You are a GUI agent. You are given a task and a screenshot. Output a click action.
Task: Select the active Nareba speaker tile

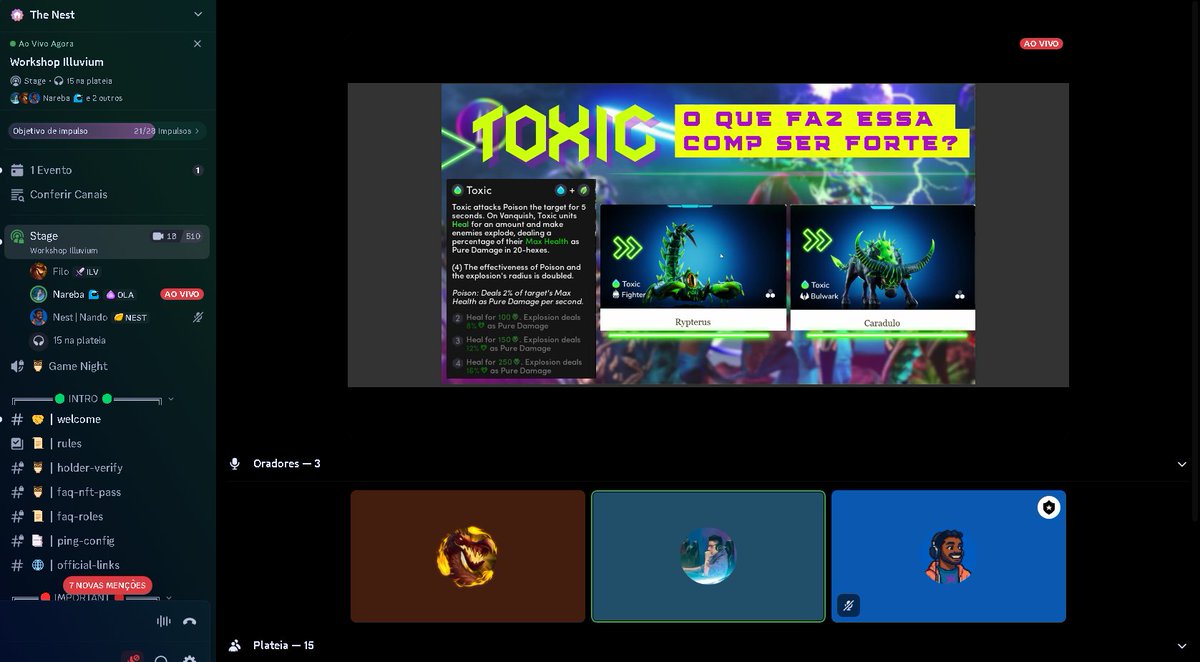708,556
